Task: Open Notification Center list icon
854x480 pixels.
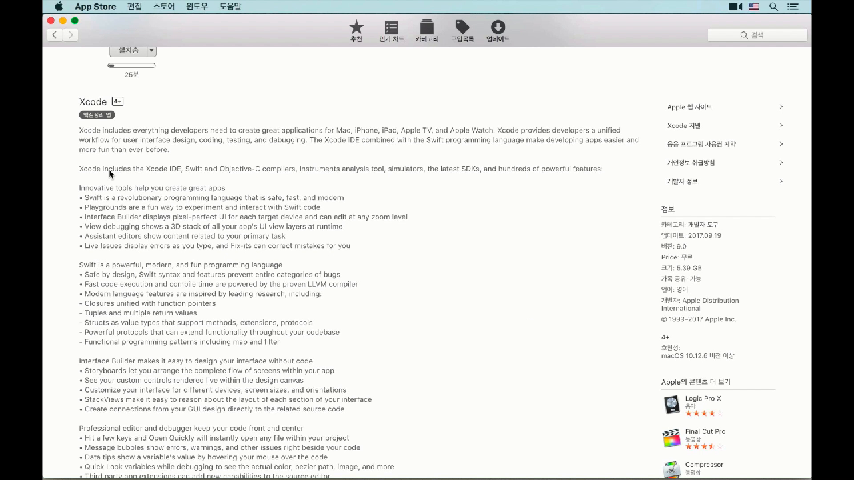Action: 793,7
